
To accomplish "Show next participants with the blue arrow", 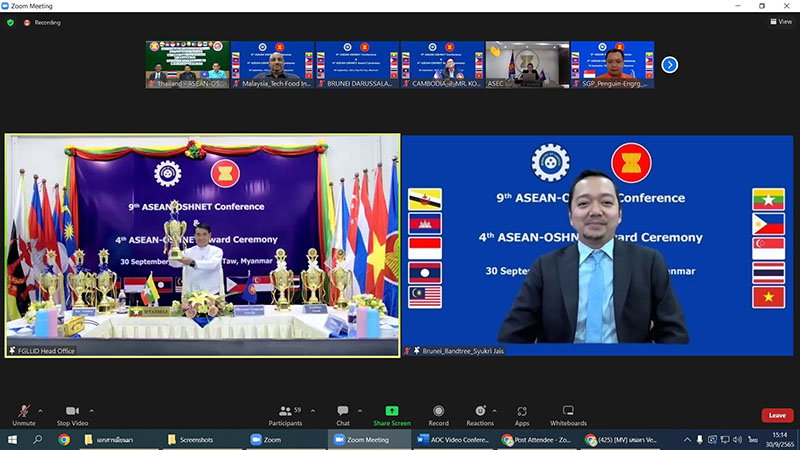I will 670,65.
